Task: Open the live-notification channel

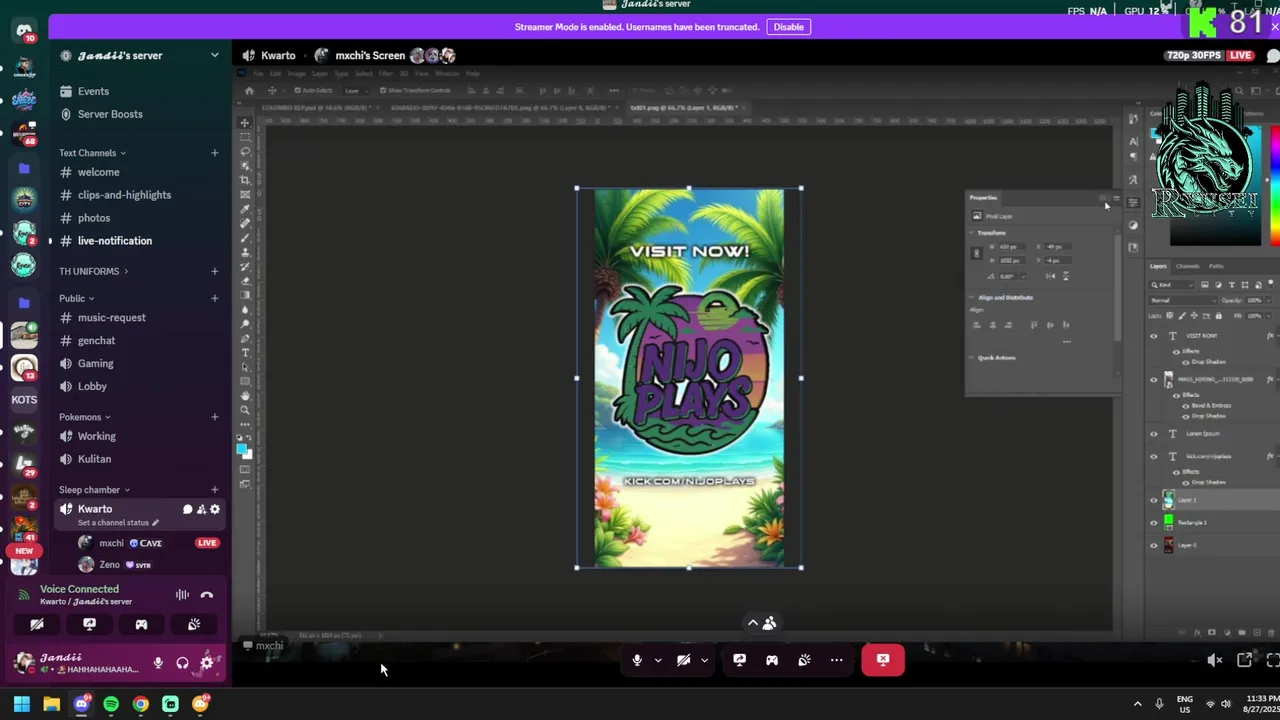Action: click(115, 241)
